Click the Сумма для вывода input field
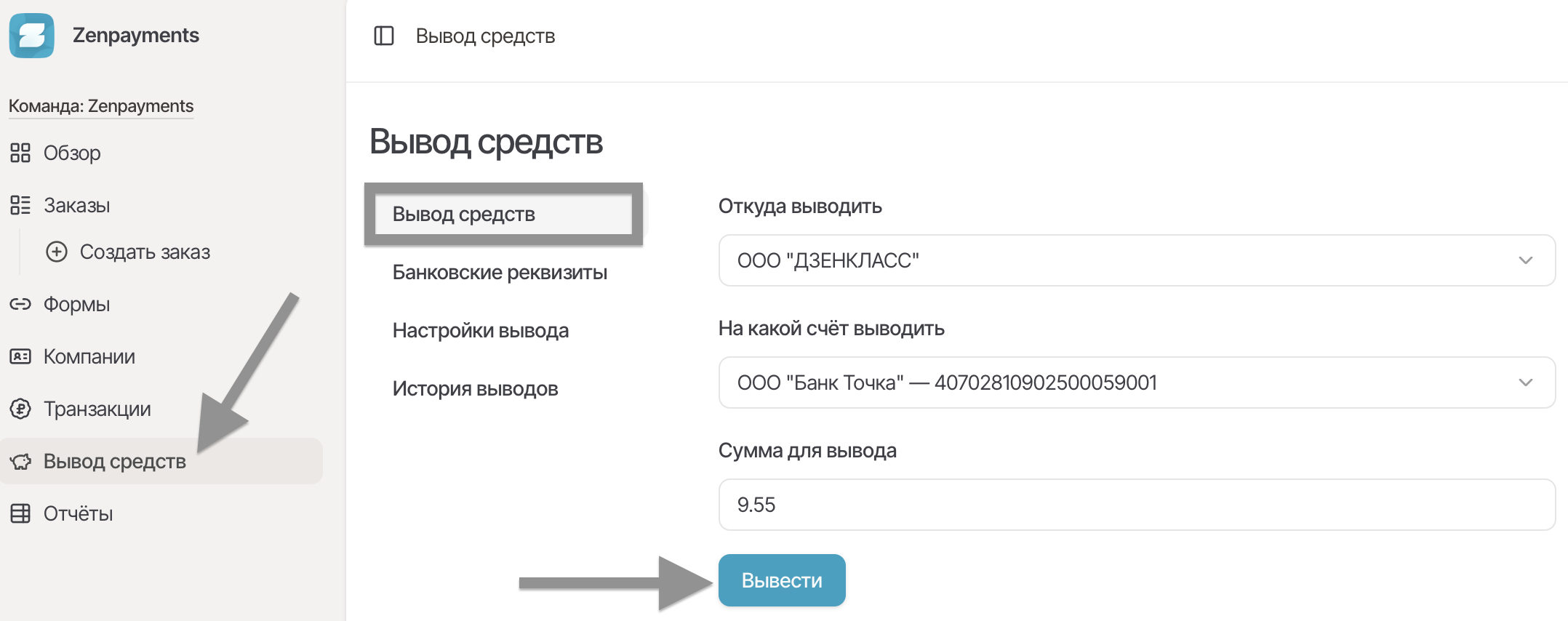 (1137, 505)
